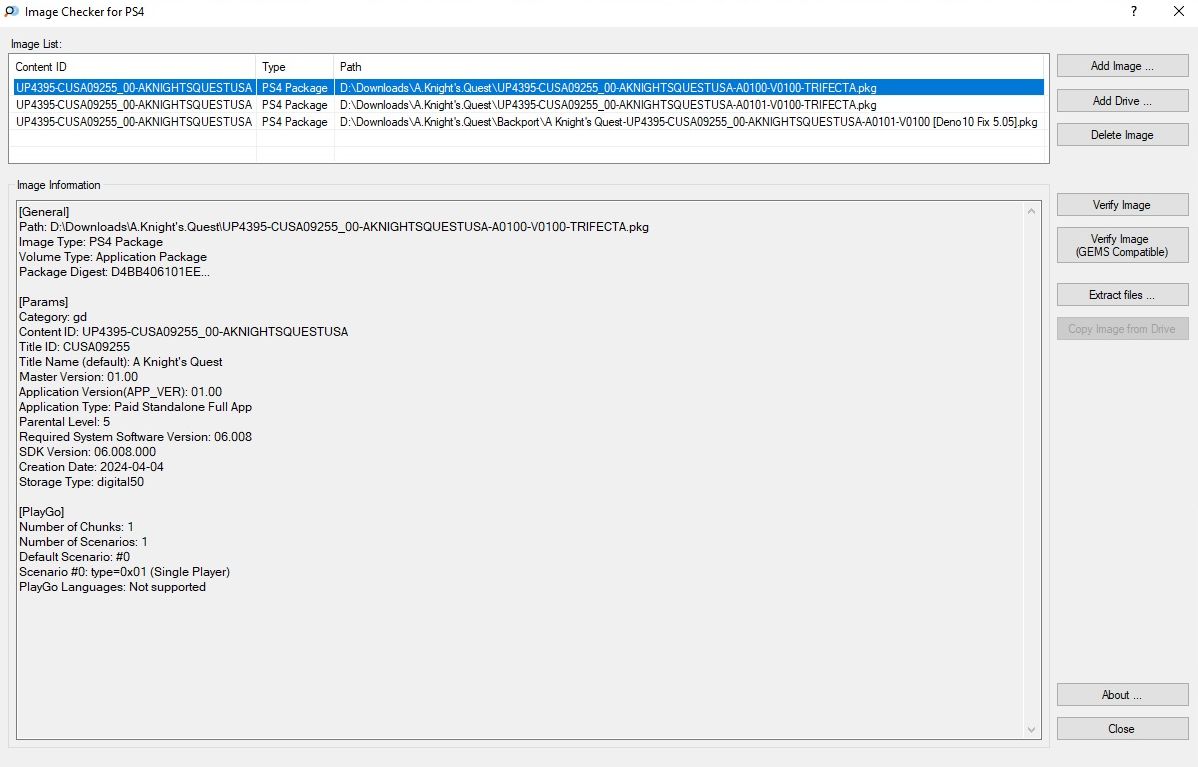Click the title bar help question mark
The width and height of the screenshot is (1198, 767).
pos(1134,12)
